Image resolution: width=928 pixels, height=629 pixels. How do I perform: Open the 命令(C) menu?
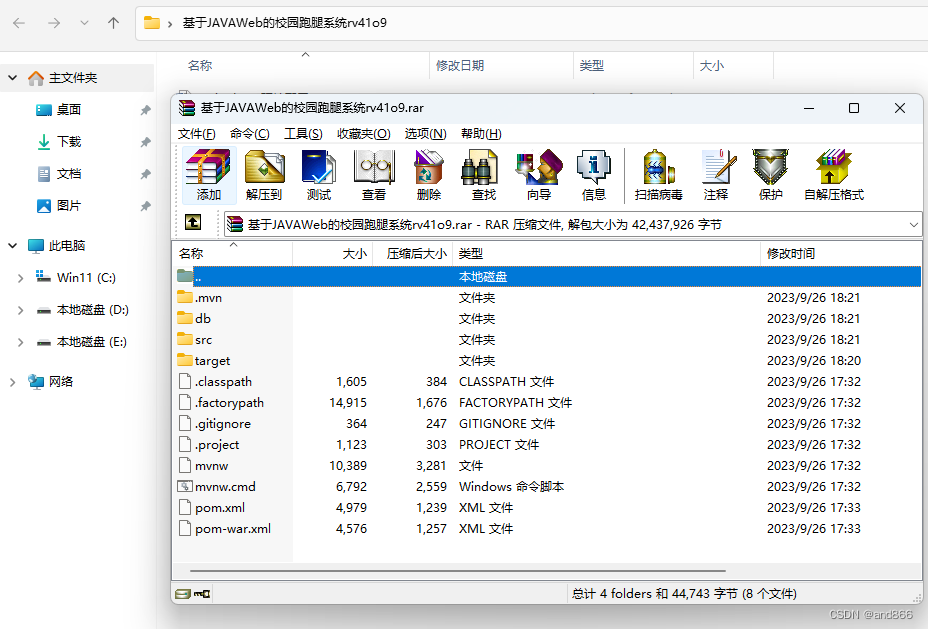click(x=250, y=134)
